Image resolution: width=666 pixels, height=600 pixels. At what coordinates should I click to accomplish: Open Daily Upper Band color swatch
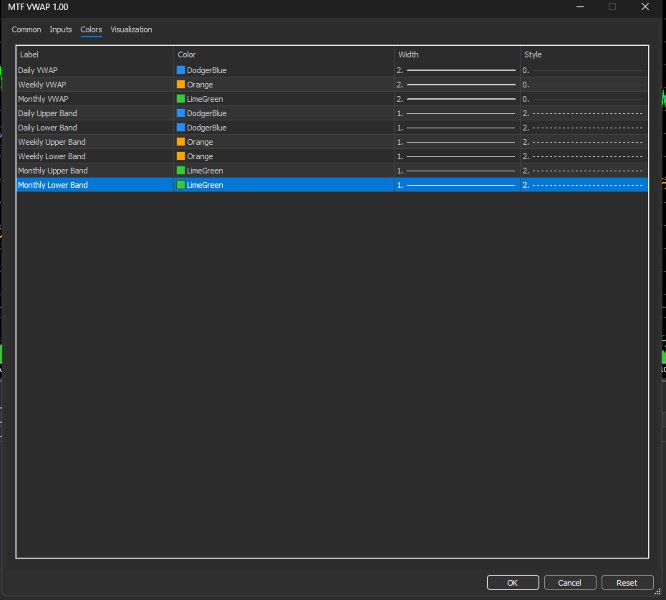pyautogui.click(x=181, y=113)
